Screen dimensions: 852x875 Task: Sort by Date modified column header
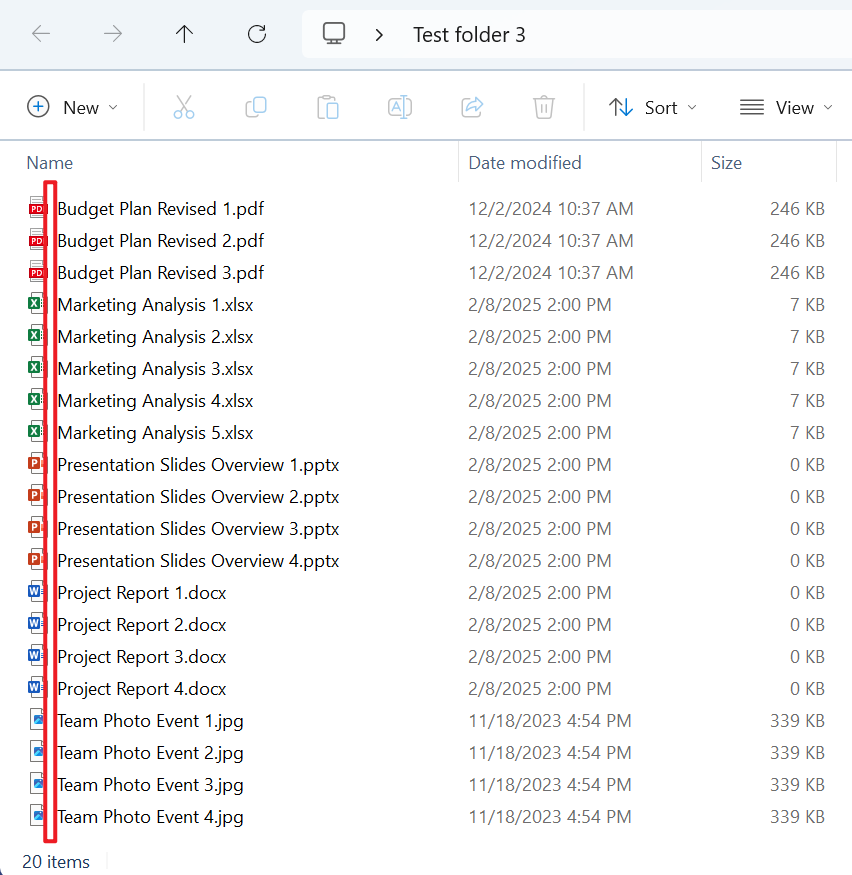click(524, 163)
